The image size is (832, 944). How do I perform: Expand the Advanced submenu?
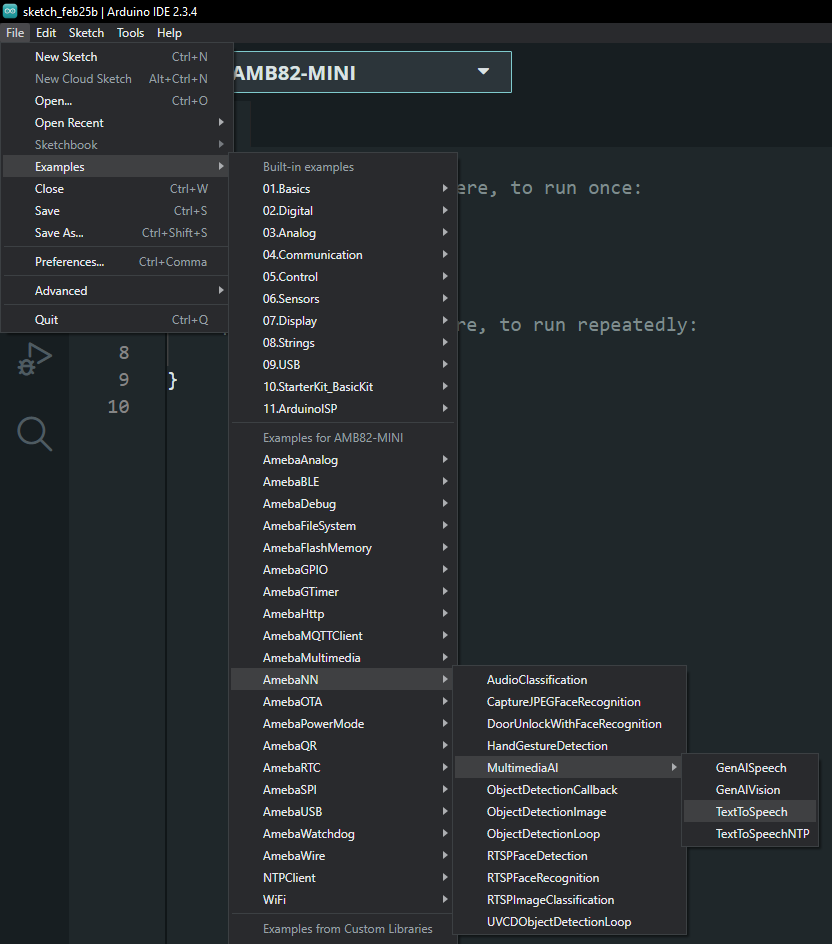click(x=116, y=291)
